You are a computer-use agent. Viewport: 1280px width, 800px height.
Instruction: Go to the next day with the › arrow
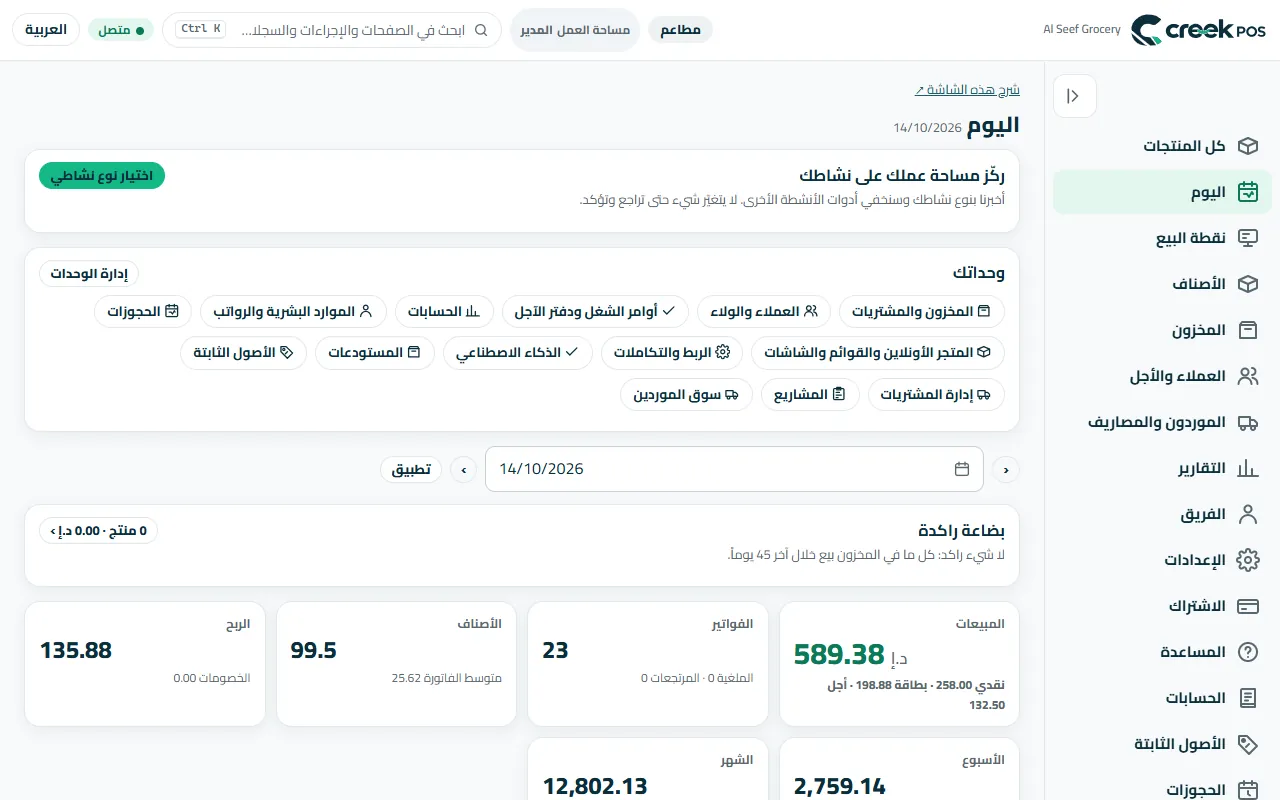(463, 469)
